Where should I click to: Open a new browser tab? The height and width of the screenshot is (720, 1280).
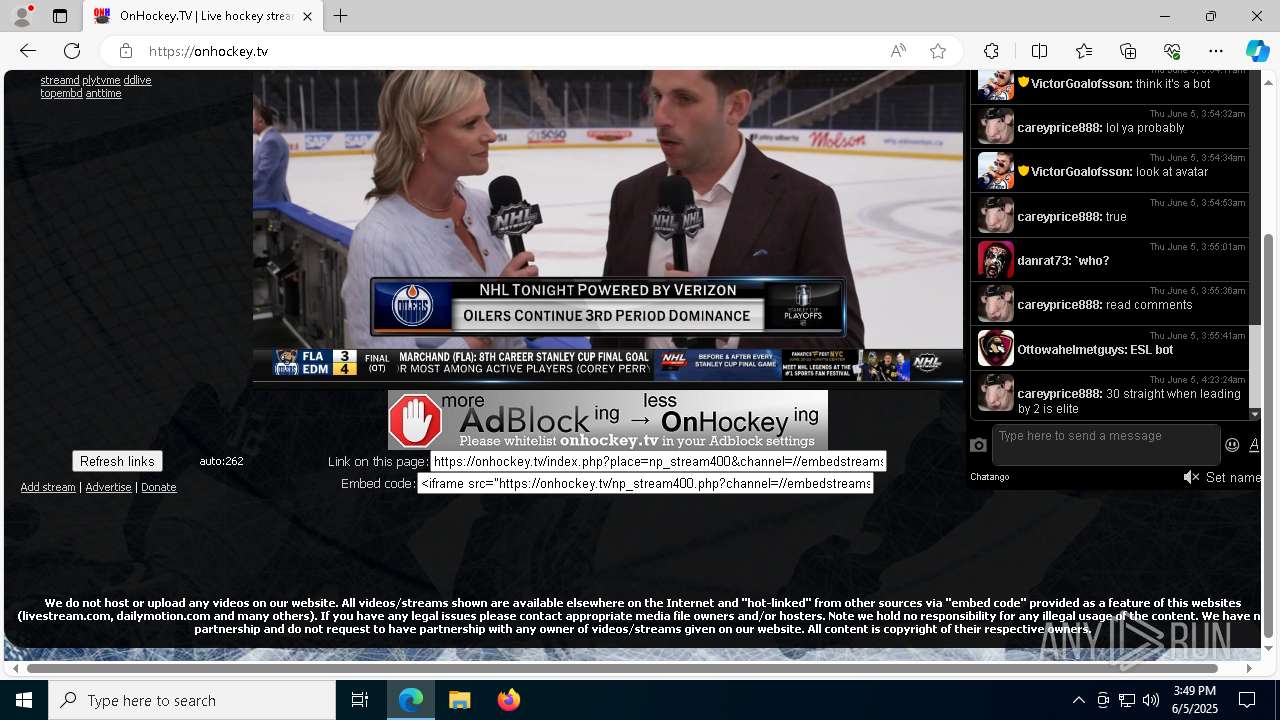pos(341,16)
